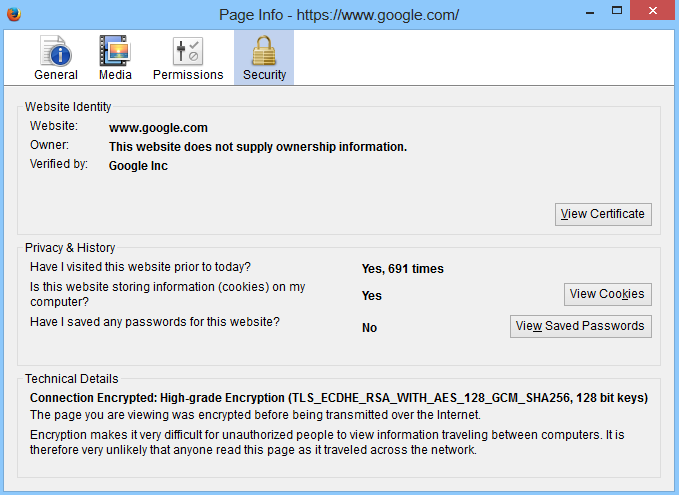The image size is (679, 495).
Task: Select the Security padlock icon
Action: click(264, 51)
